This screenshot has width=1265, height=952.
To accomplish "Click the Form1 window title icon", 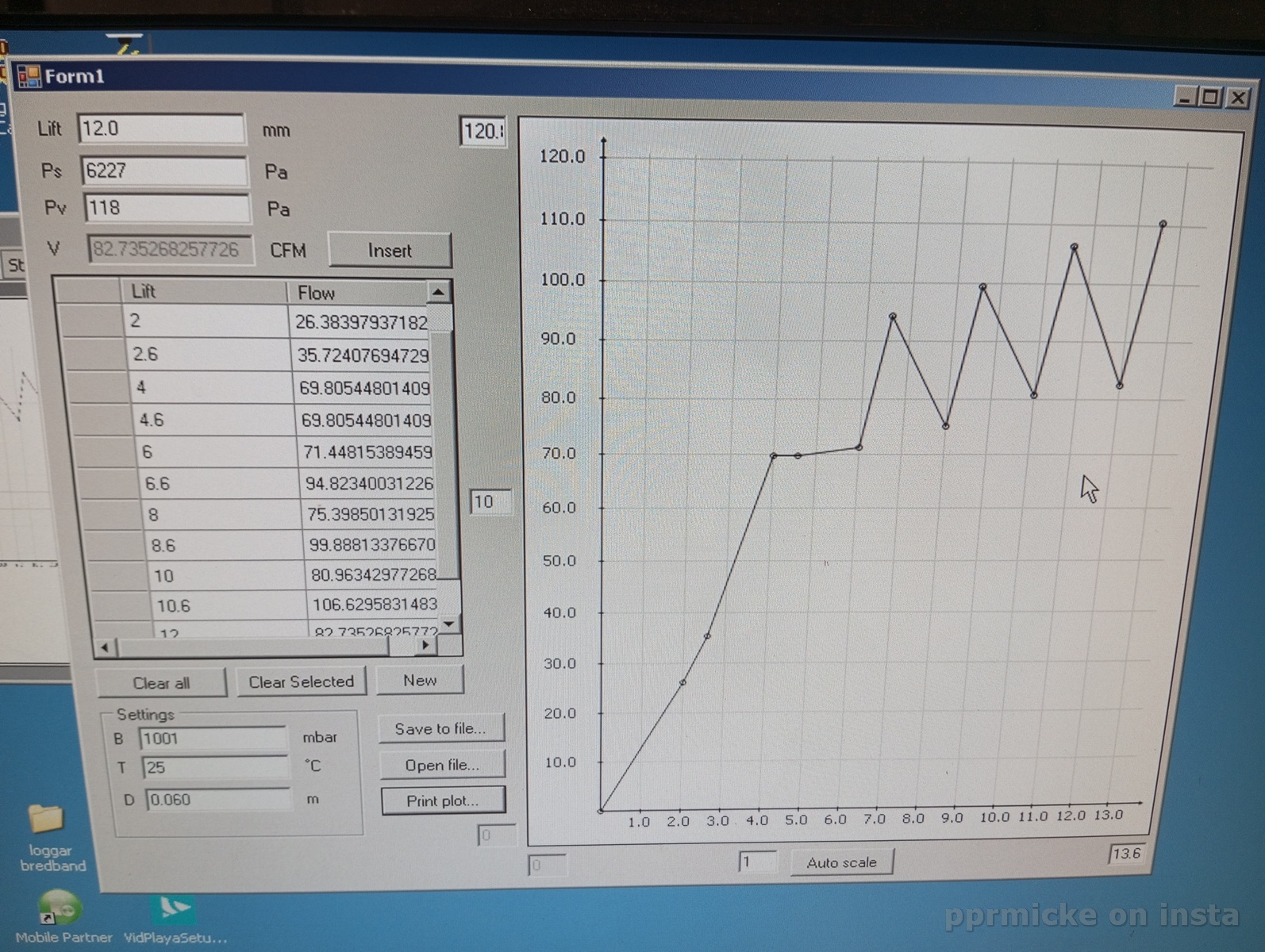I will [29, 76].
